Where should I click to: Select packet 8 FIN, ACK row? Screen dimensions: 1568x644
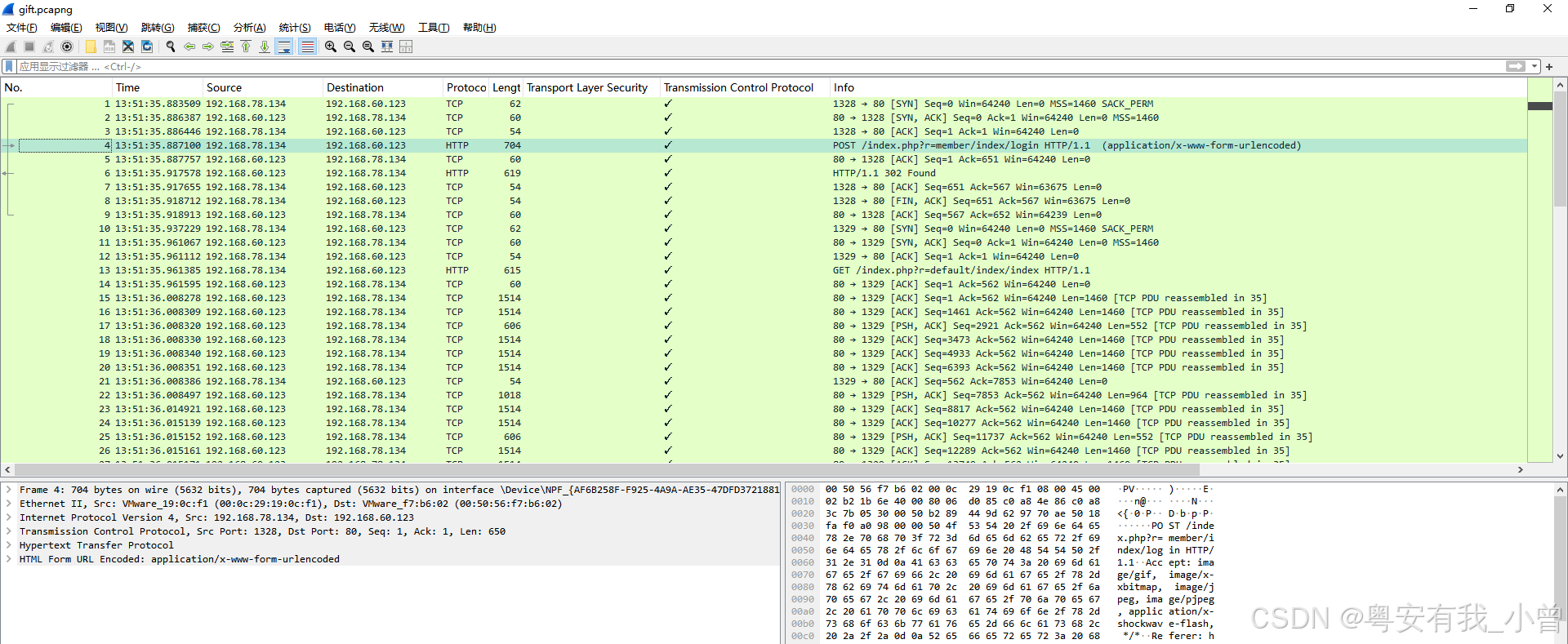coord(764,201)
